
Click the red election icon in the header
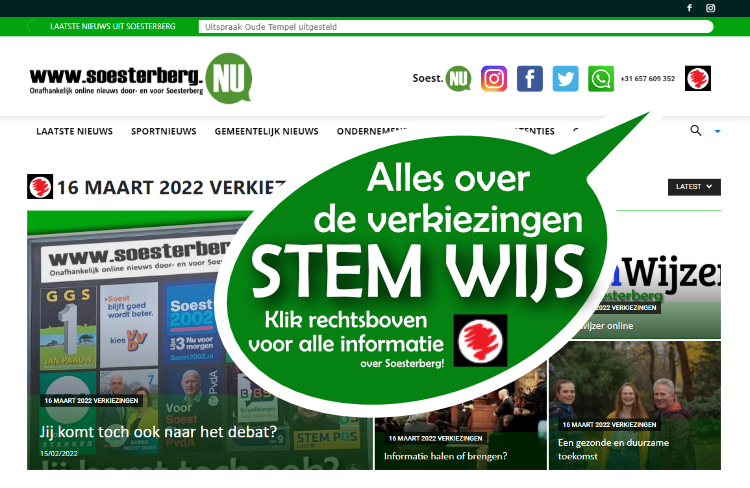pyautogui.click(x=697, y=78)
